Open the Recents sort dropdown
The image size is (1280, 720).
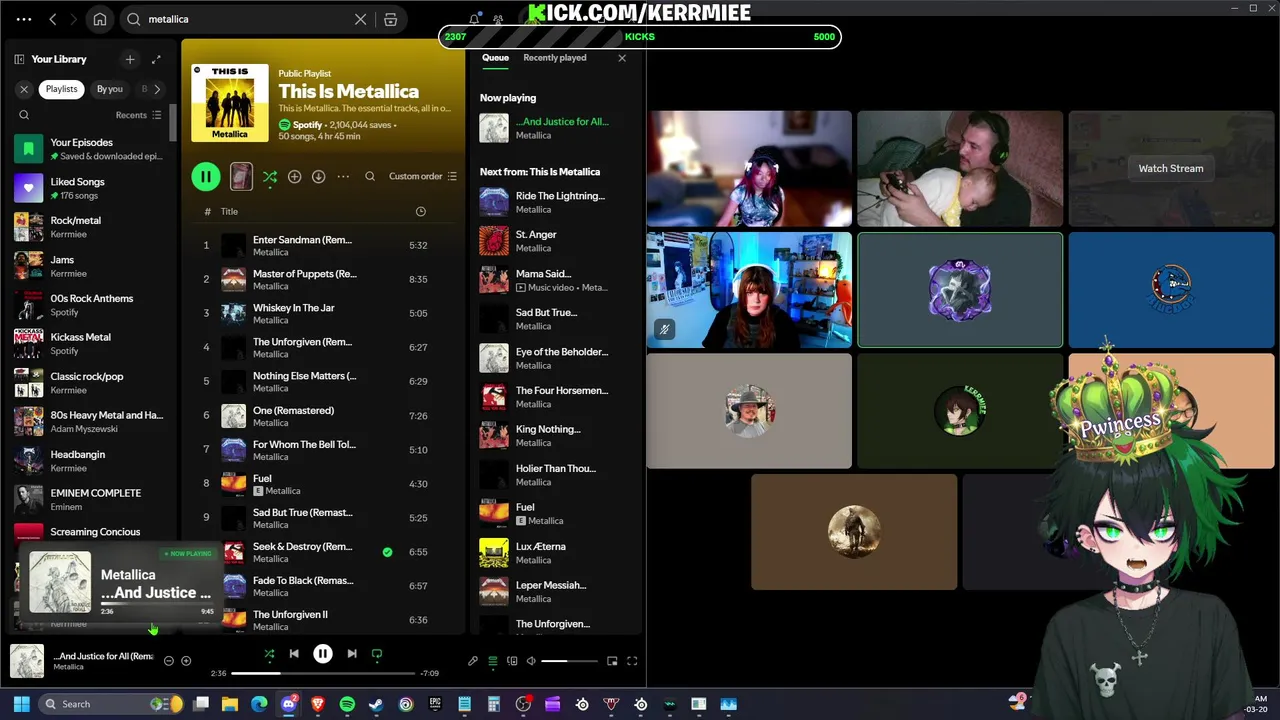point(138,115)
